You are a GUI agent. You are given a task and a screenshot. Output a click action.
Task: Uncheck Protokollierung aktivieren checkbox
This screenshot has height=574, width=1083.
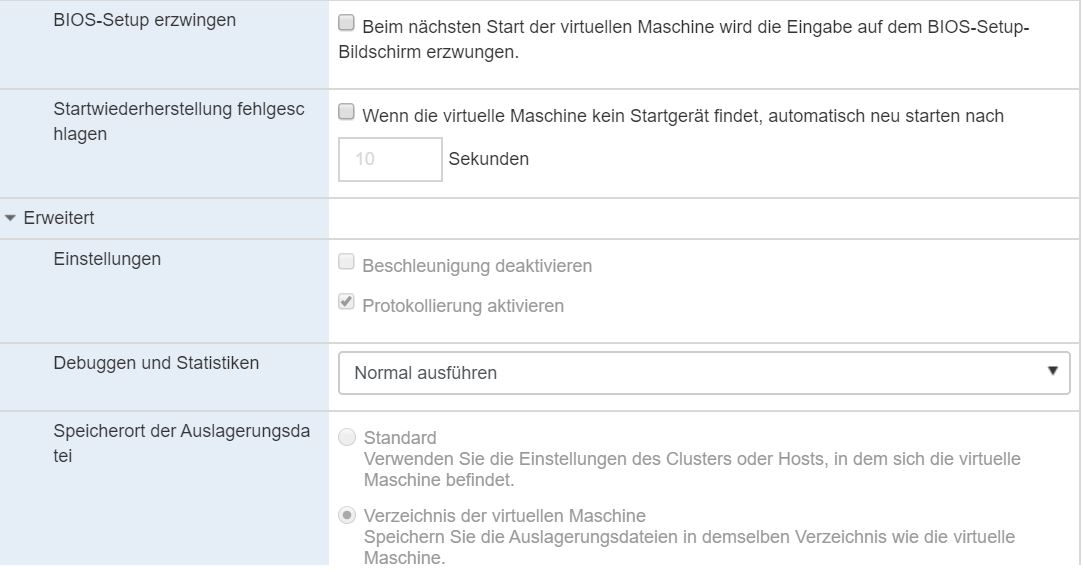point(346,303)
